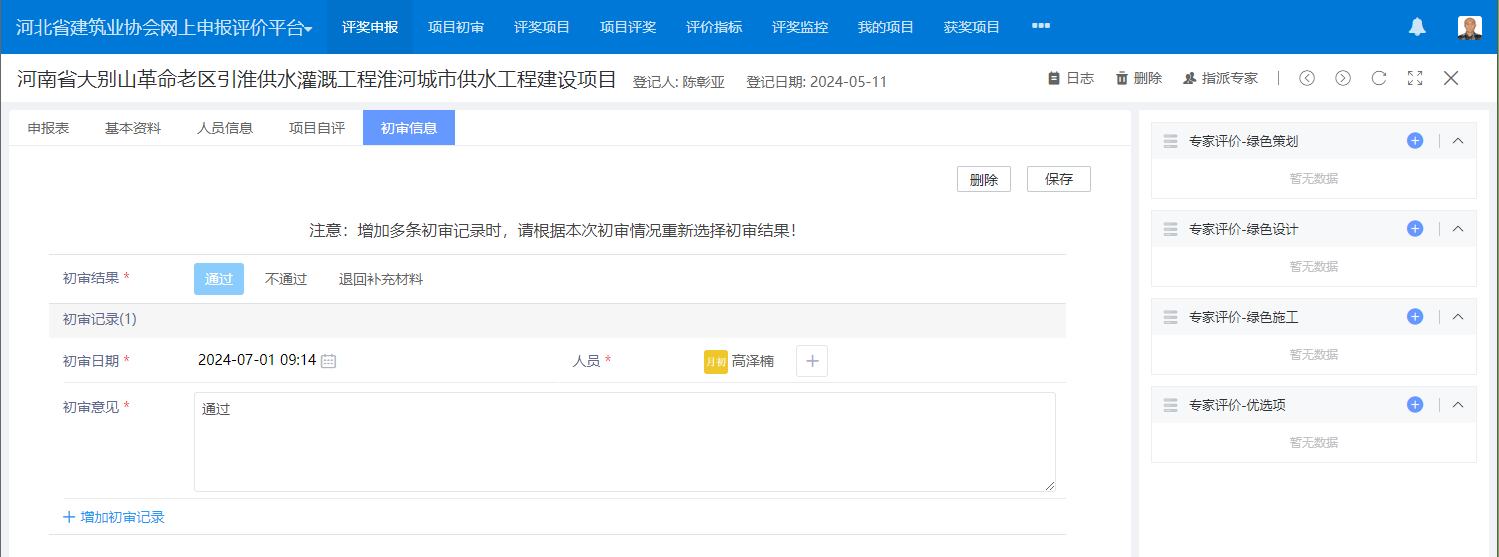This screenshot has height=557, width=1499.
Task: Select 通过 as 初审结果
Action: (219, 279)
